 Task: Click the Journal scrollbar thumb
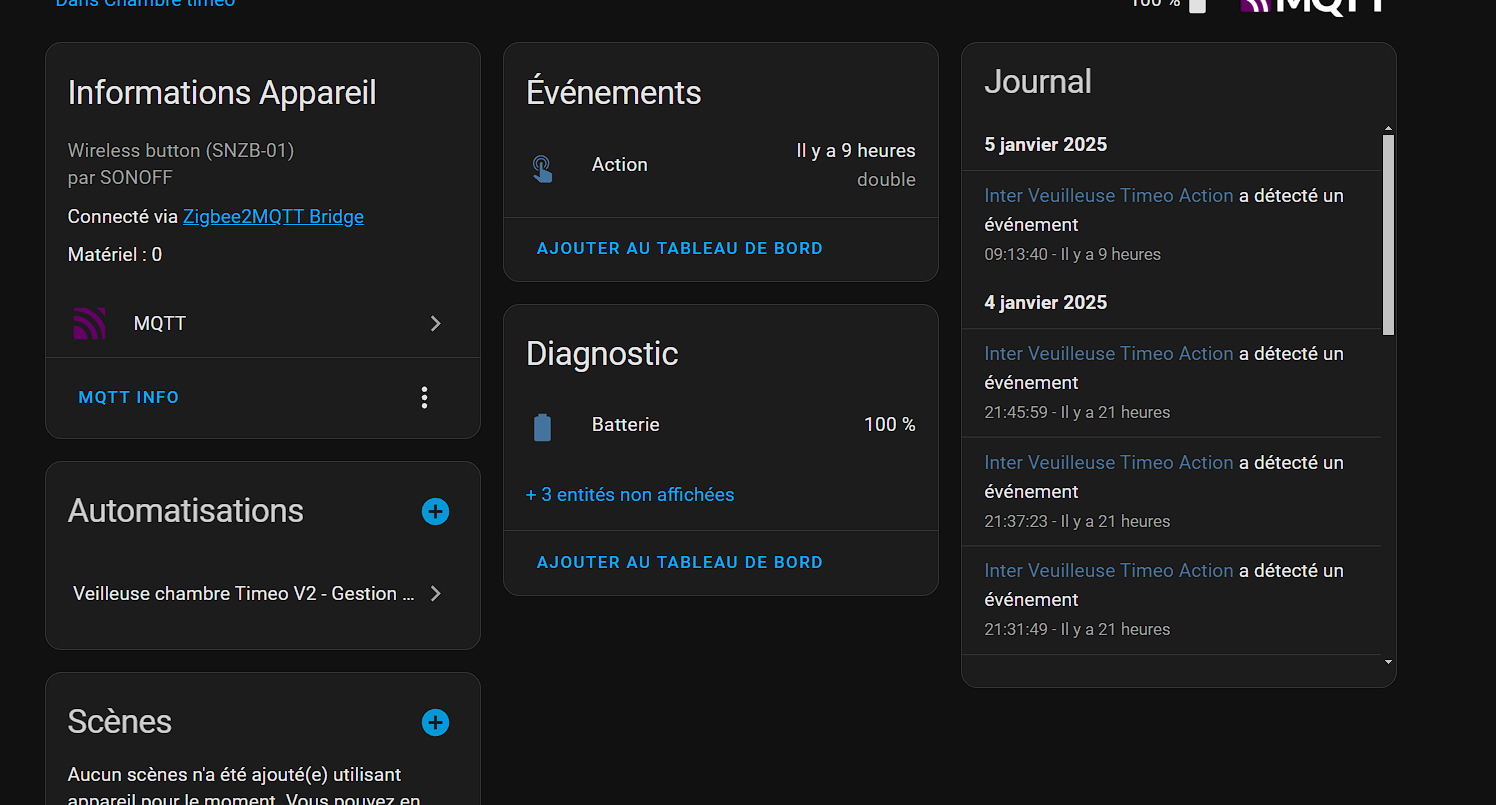click(1388, 234)
